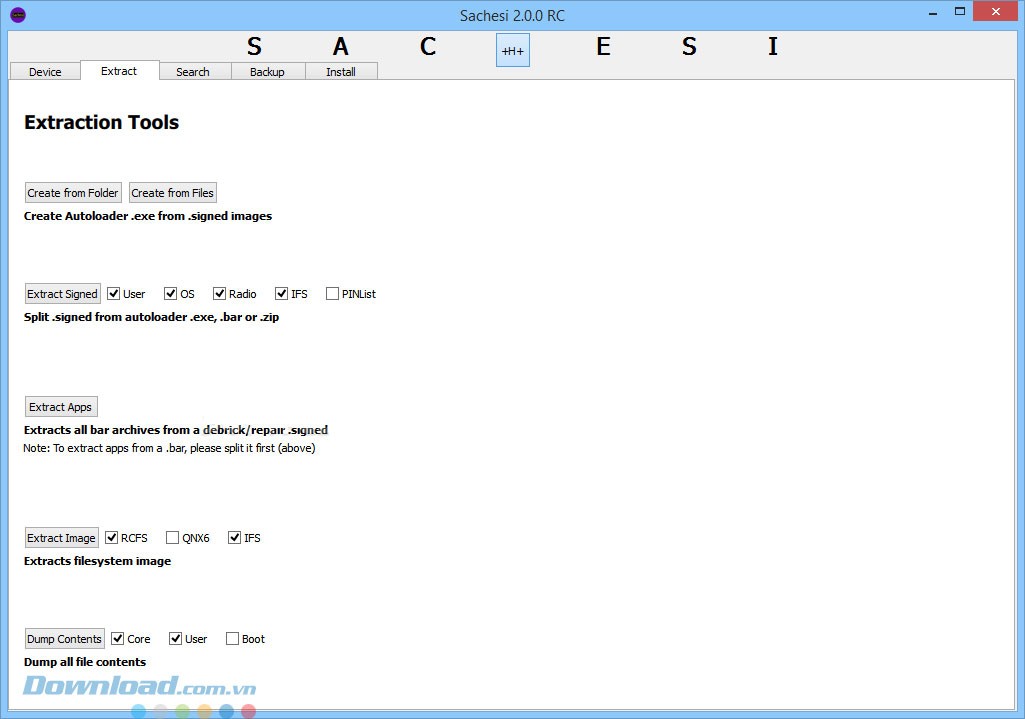Enable the QNX6 checkbox
Viewport: 1025px width, 719px height.
tap(172, 538)
